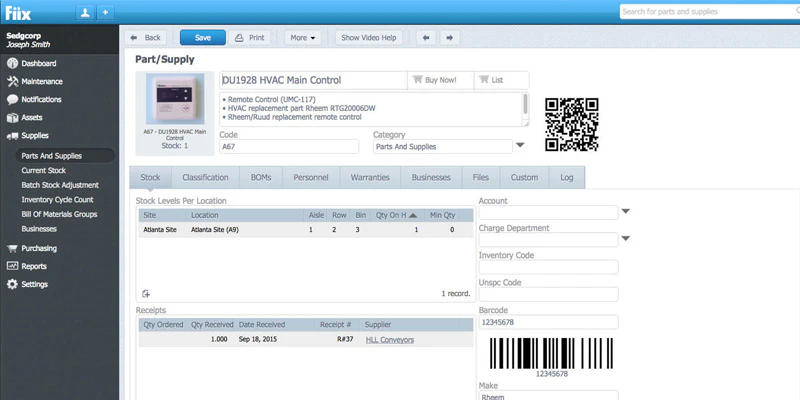
Task: Click the Settings gear icon
Action: [12, 284]
